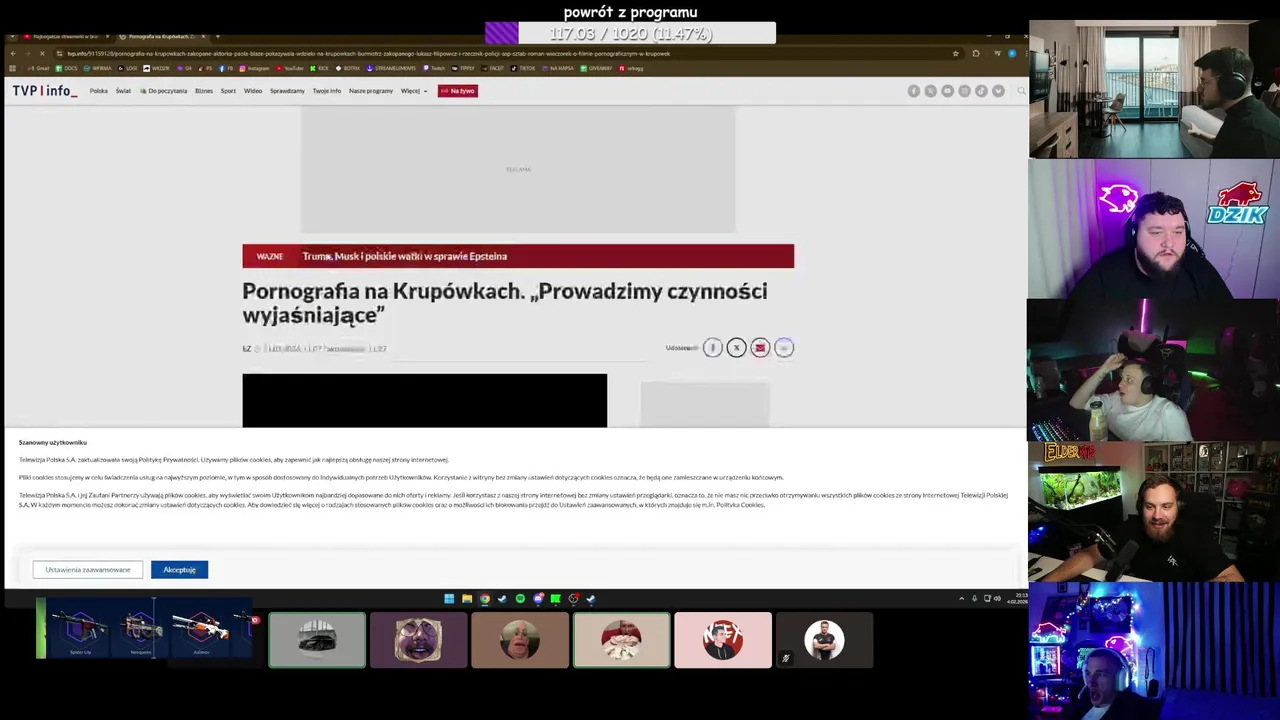The width and height of the screenshot is (1280, 720).
Task: Open Spotify from the taskbar
Action: pyautogui.click(x=520, y=599)
